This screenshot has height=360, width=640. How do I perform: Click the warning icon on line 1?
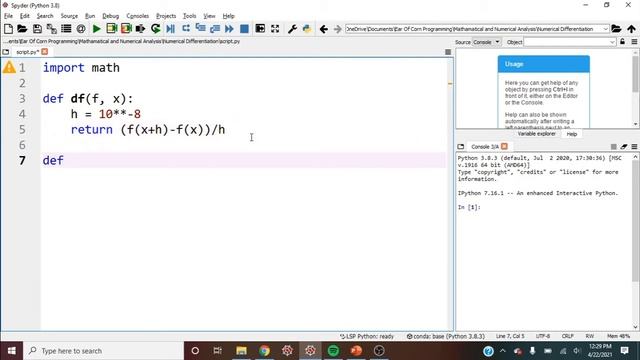[9, 67]
